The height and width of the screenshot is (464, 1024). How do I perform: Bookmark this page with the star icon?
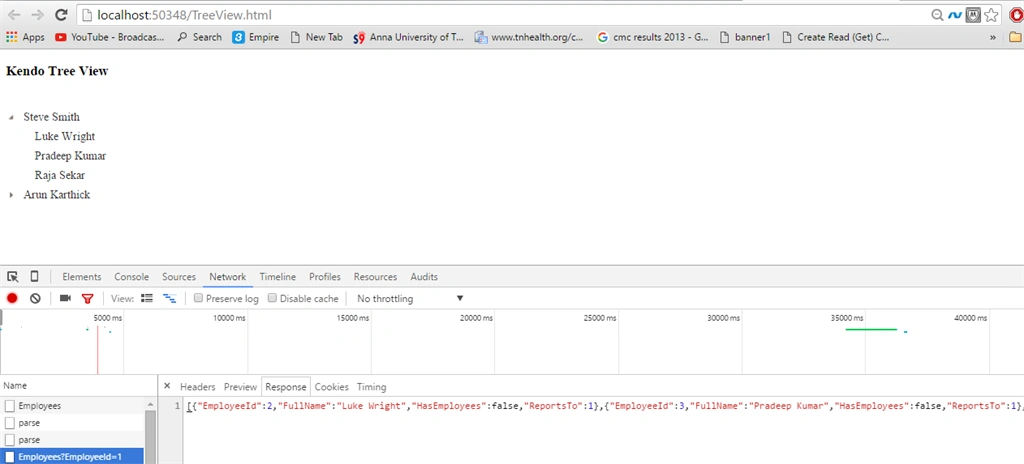coord(991,15)
